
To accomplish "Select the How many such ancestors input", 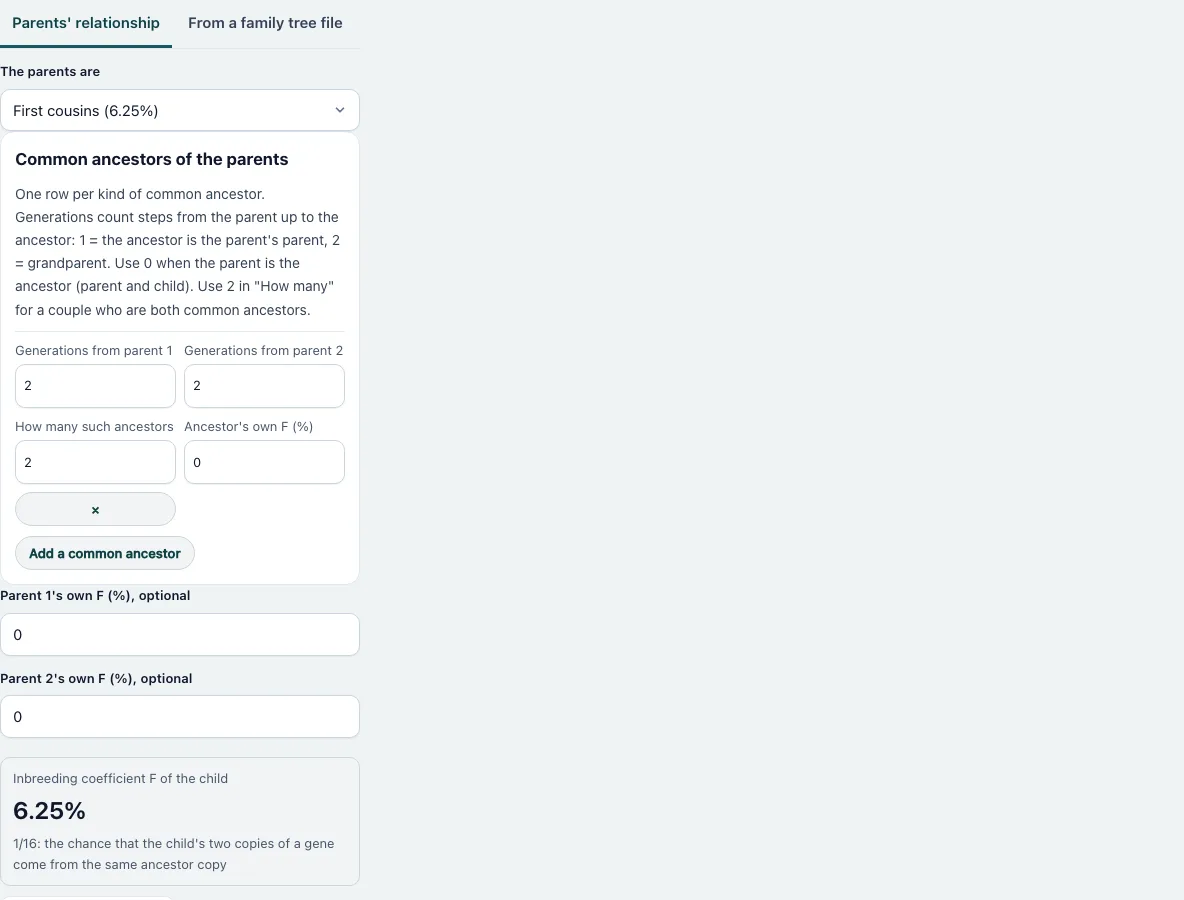I will pos(95,462).
